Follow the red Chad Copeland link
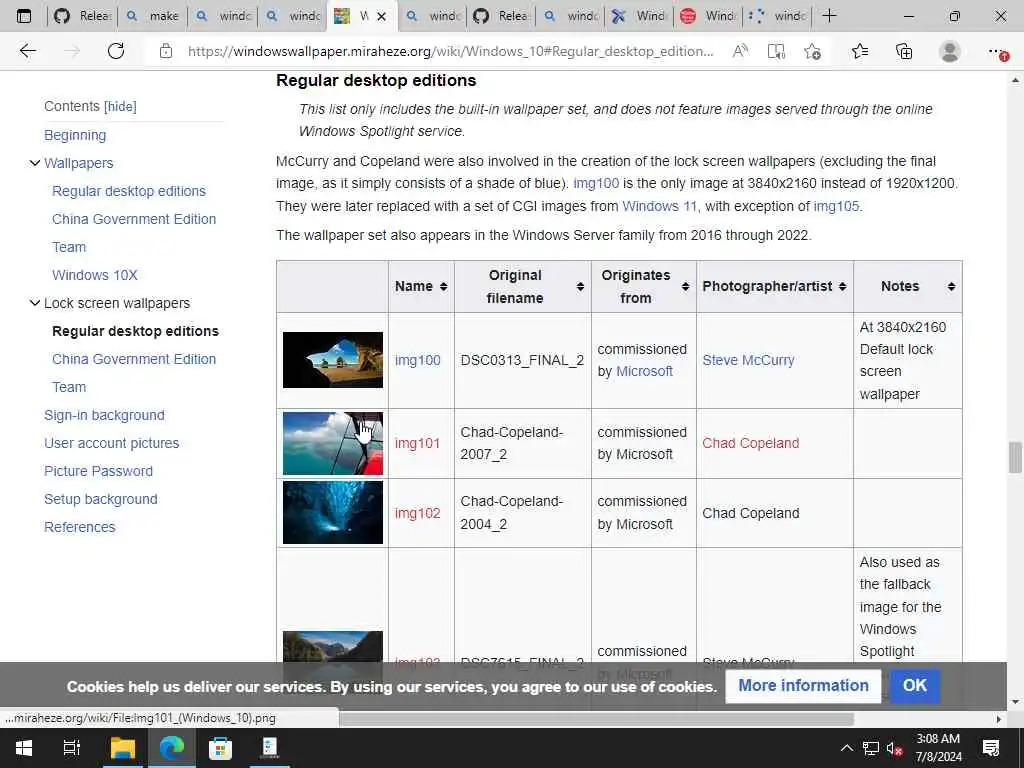Image resolution: width=1024 pixels, height=768 pixels. click(750, 443)
